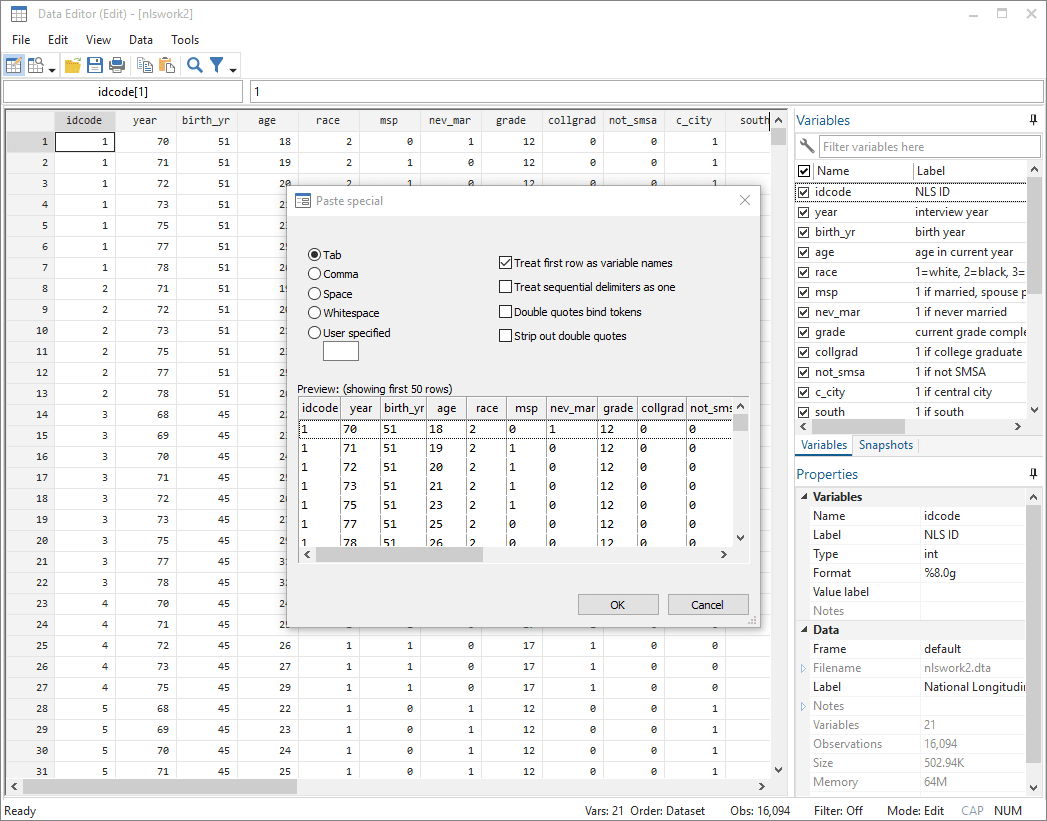
Task: Save the dataset using the disk icon
Action: (x=94, y=64)
